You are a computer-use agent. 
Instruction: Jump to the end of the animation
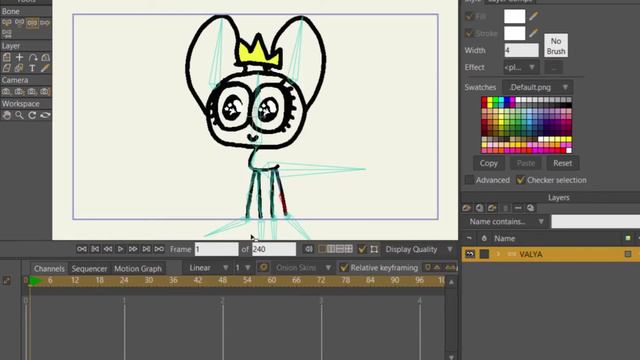159,249
